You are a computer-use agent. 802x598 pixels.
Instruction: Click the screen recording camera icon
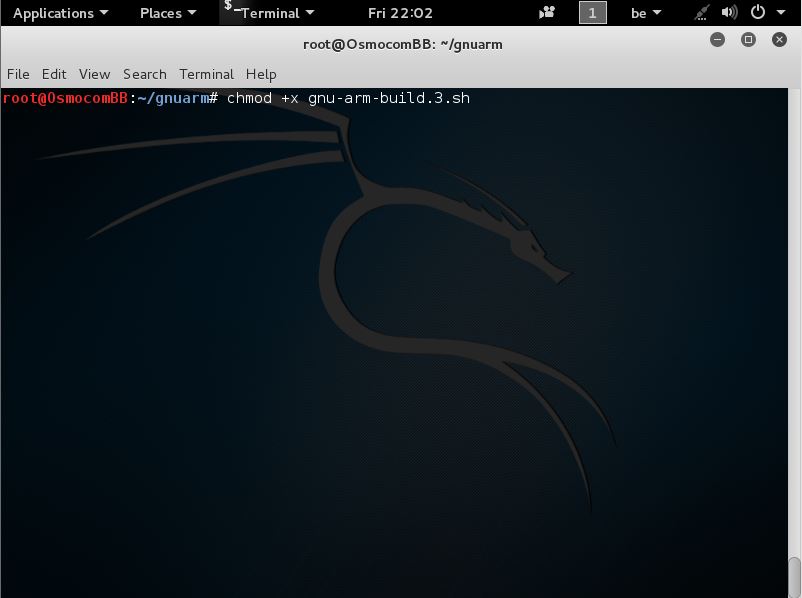(547, 12)
